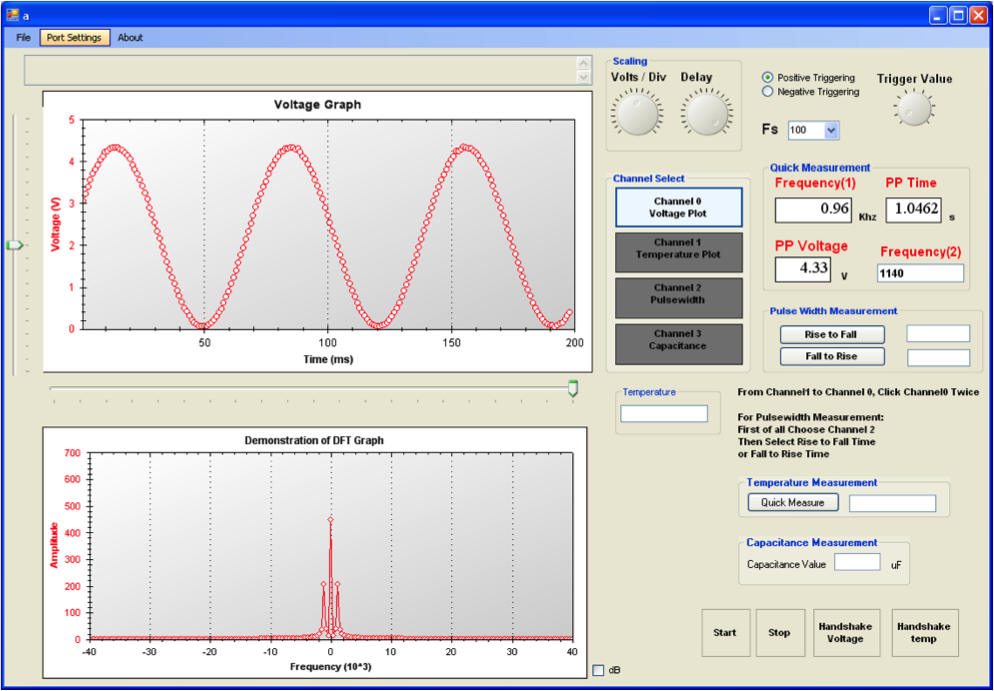Select Negative Triggering radio button
The height and width of the screenshot is (691, 994).
pos(768,92)
